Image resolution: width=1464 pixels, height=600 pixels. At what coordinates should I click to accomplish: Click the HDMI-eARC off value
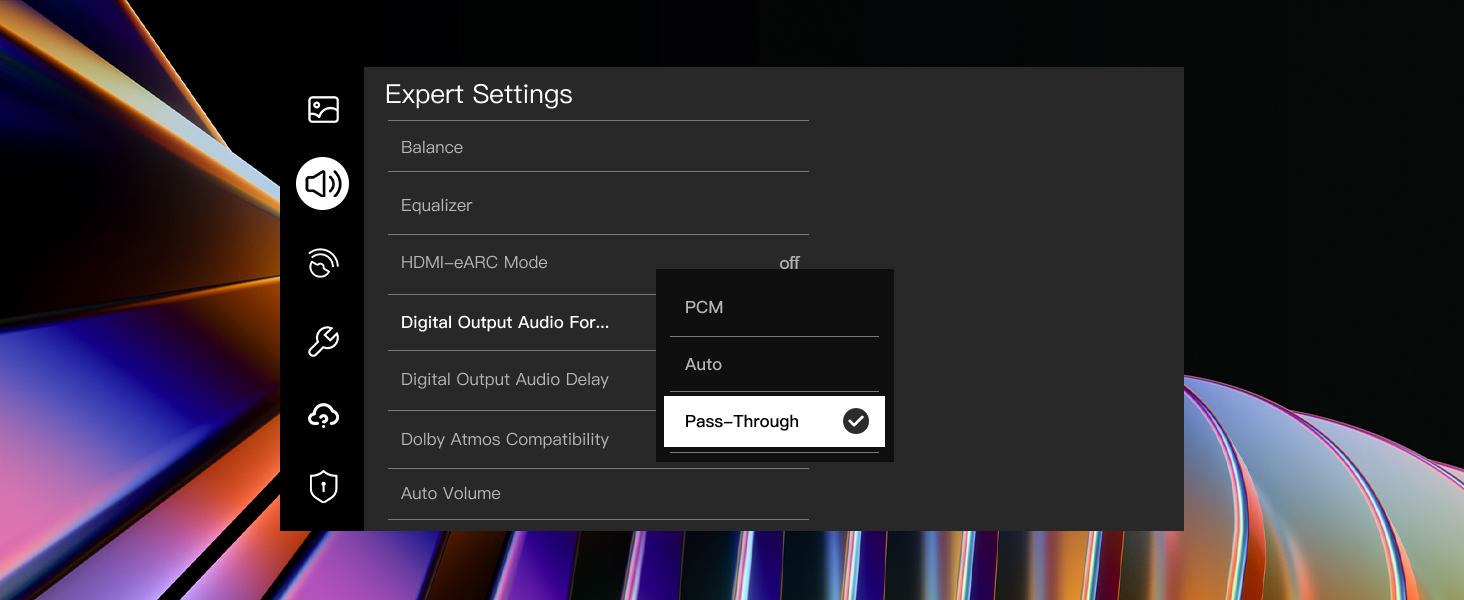click(789, 263)
